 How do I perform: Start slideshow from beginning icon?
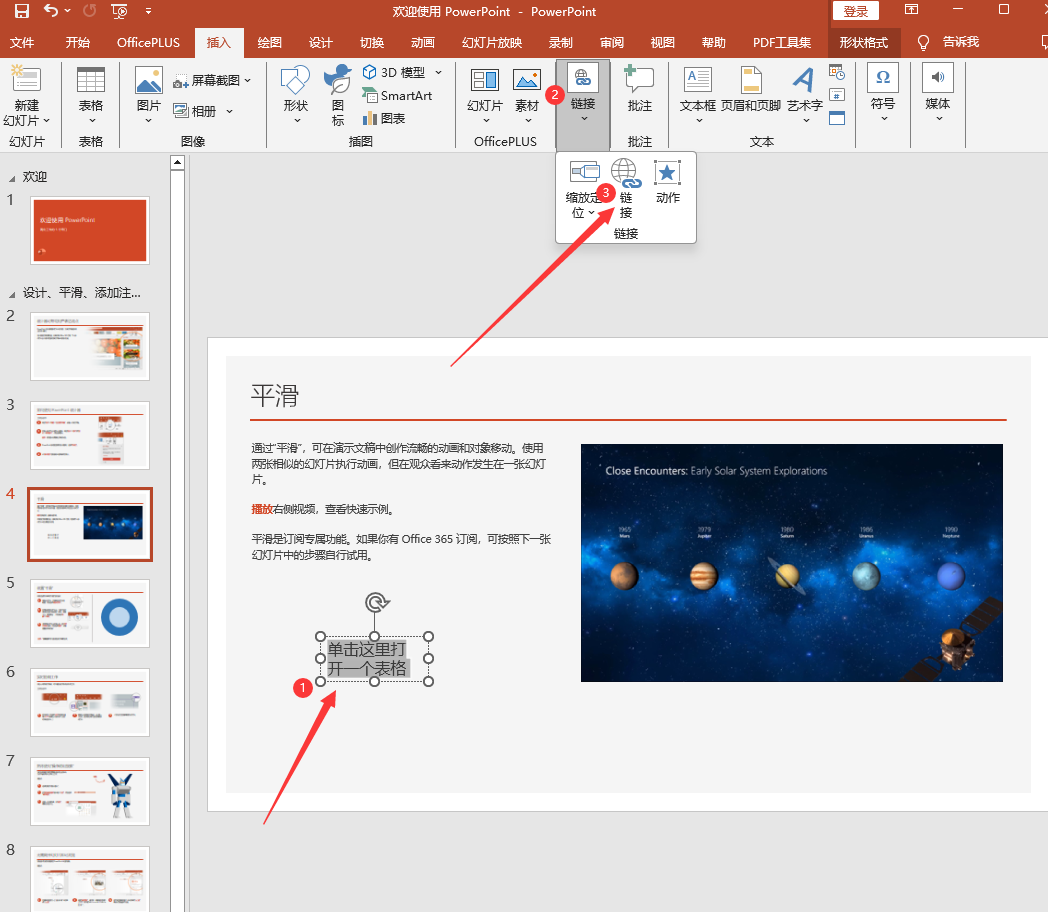[x=120, y=11]
